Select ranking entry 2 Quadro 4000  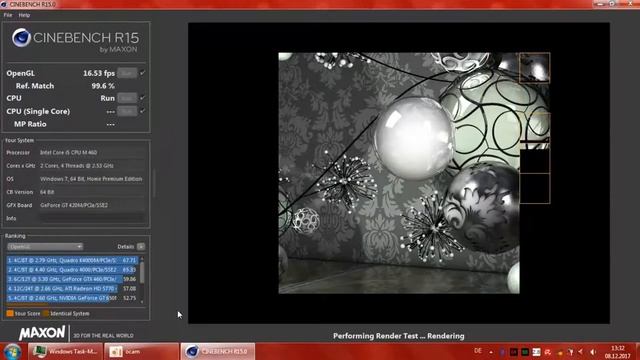click(x=72, y=270)
